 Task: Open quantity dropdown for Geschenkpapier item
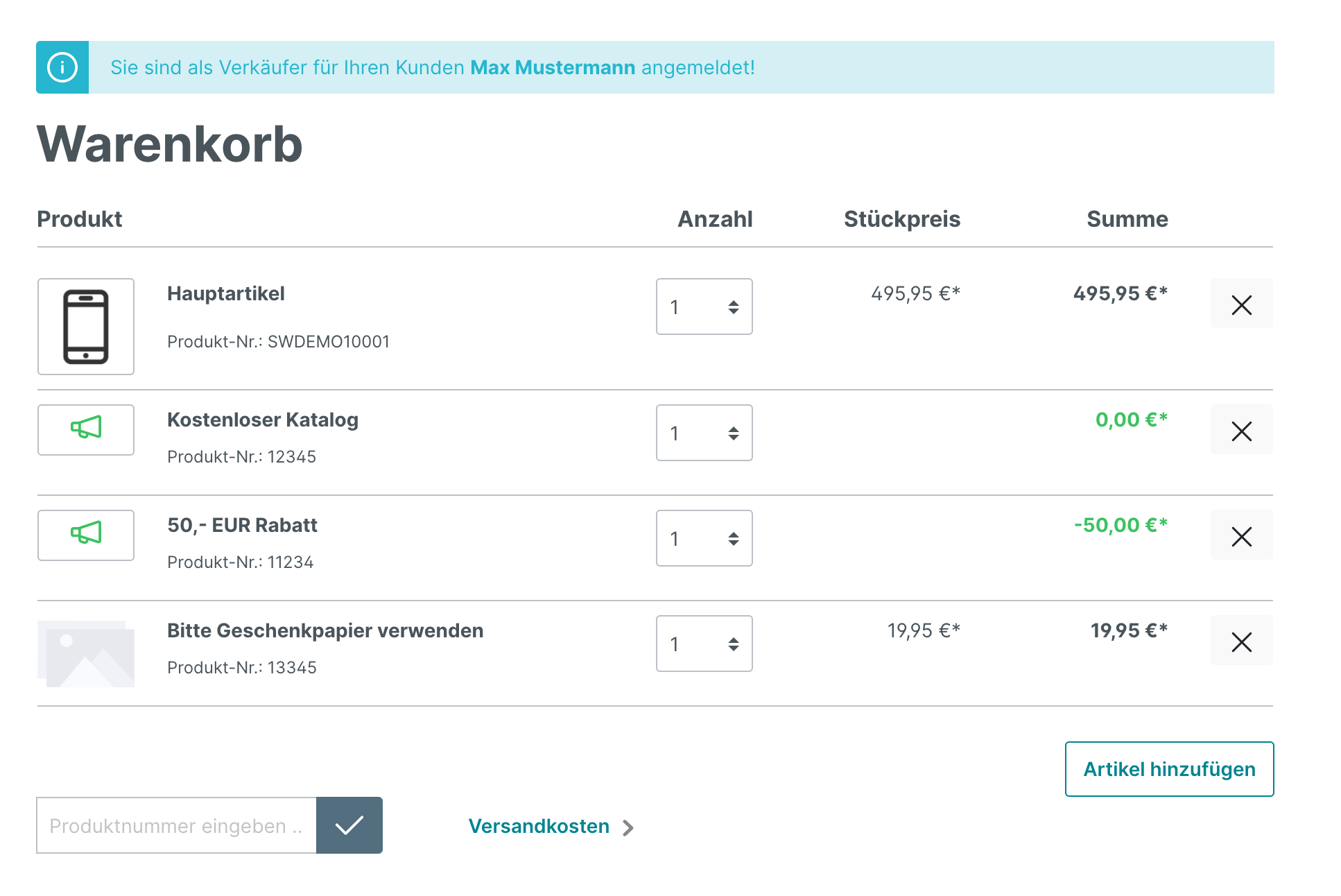pyautogui.click(x=704, y=644)
